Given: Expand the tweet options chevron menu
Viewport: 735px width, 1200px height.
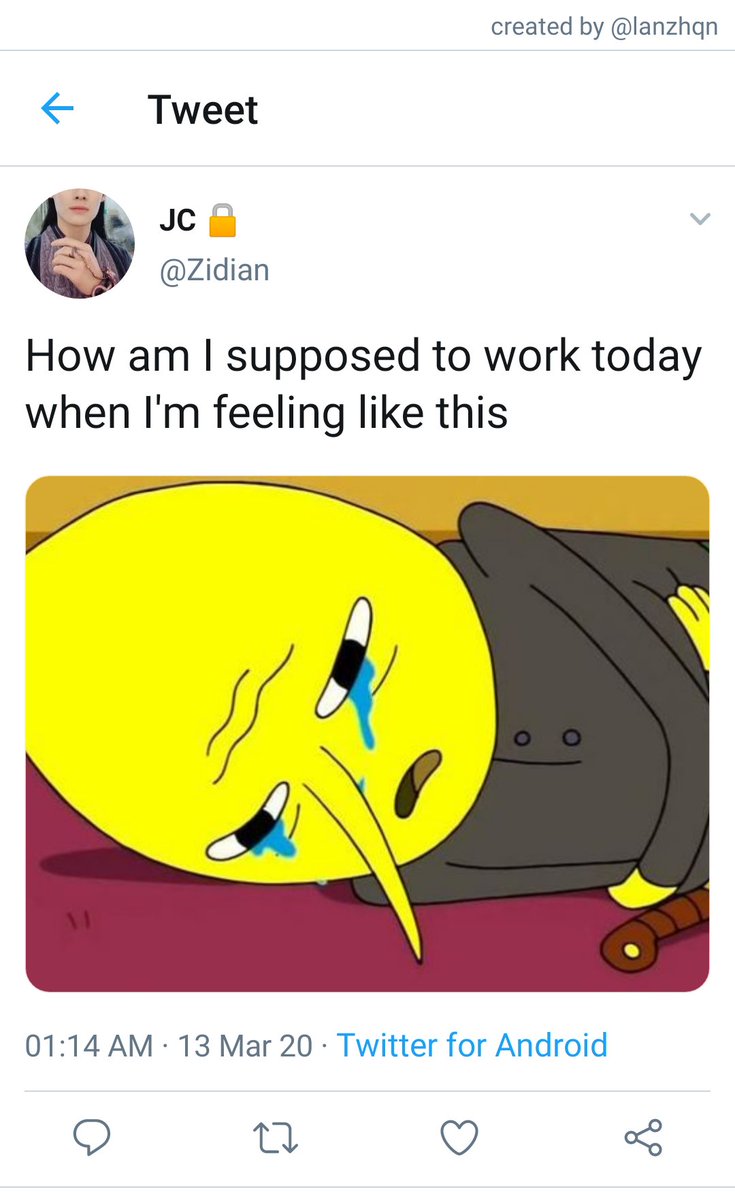Looking at the screenshot, I should 700,218.
